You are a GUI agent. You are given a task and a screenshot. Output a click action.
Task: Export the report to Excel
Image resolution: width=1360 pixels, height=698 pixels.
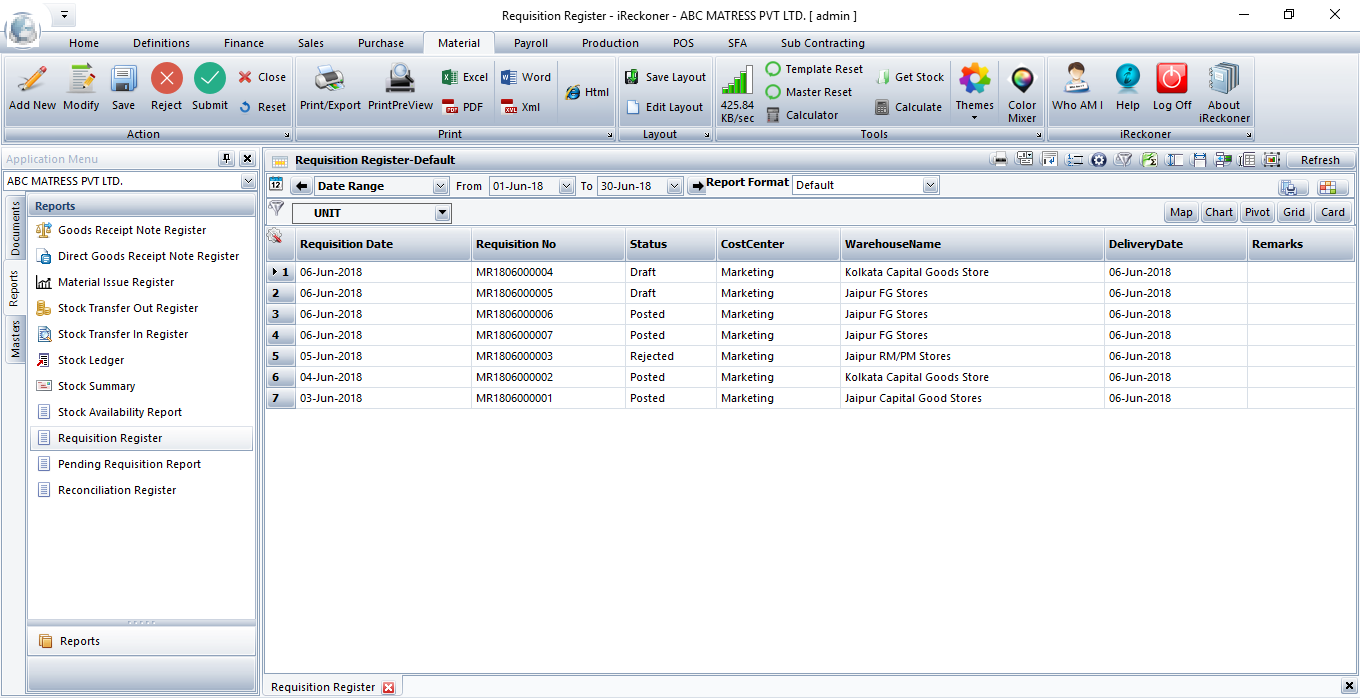[465, 77]
